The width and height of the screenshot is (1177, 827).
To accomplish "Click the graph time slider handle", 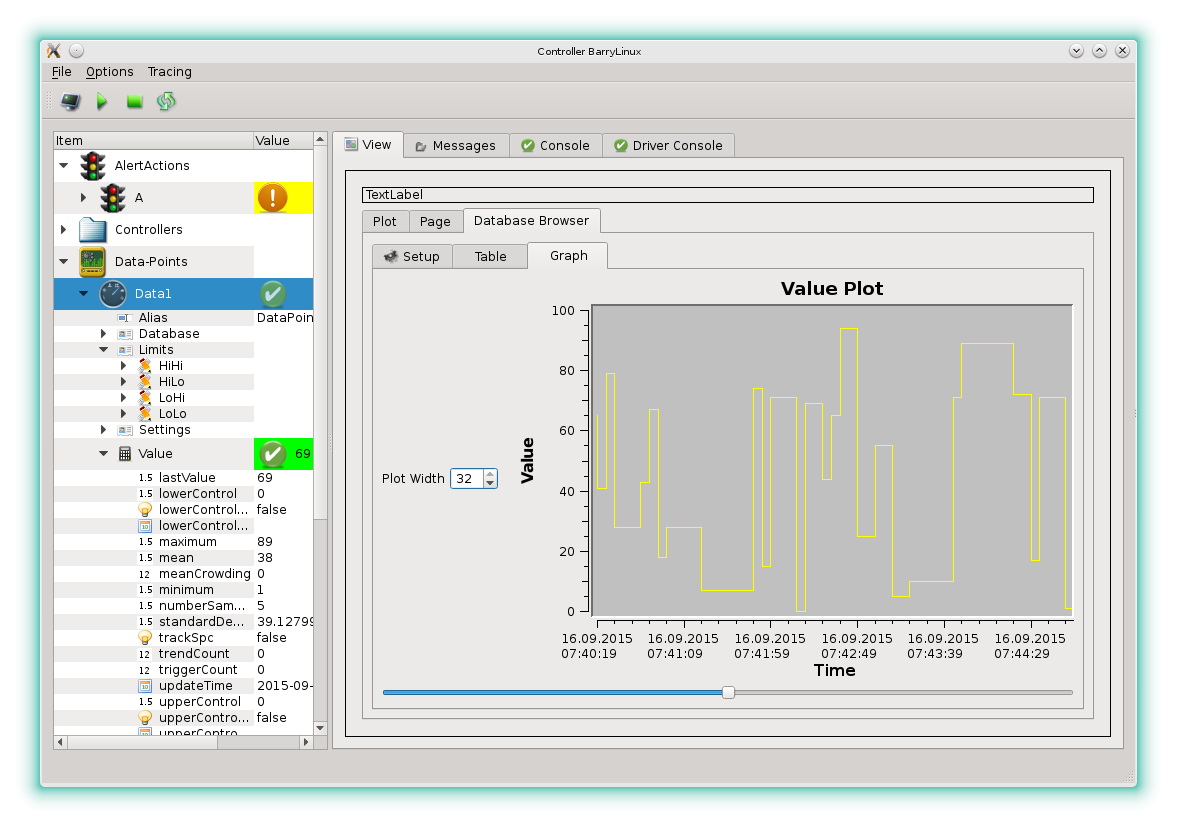I will (x=728, y=693).
